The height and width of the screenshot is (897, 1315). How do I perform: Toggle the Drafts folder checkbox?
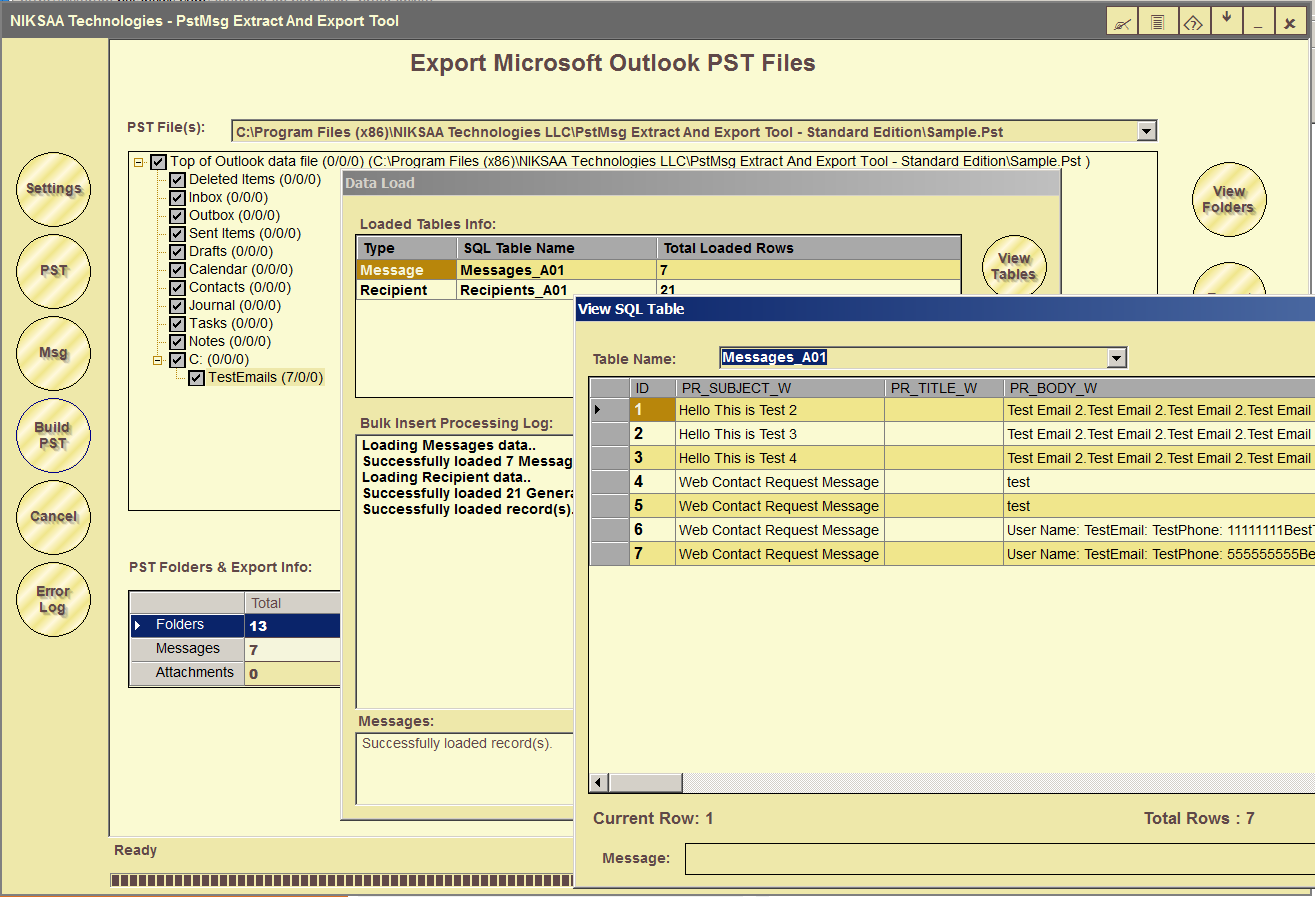[177, 252]
